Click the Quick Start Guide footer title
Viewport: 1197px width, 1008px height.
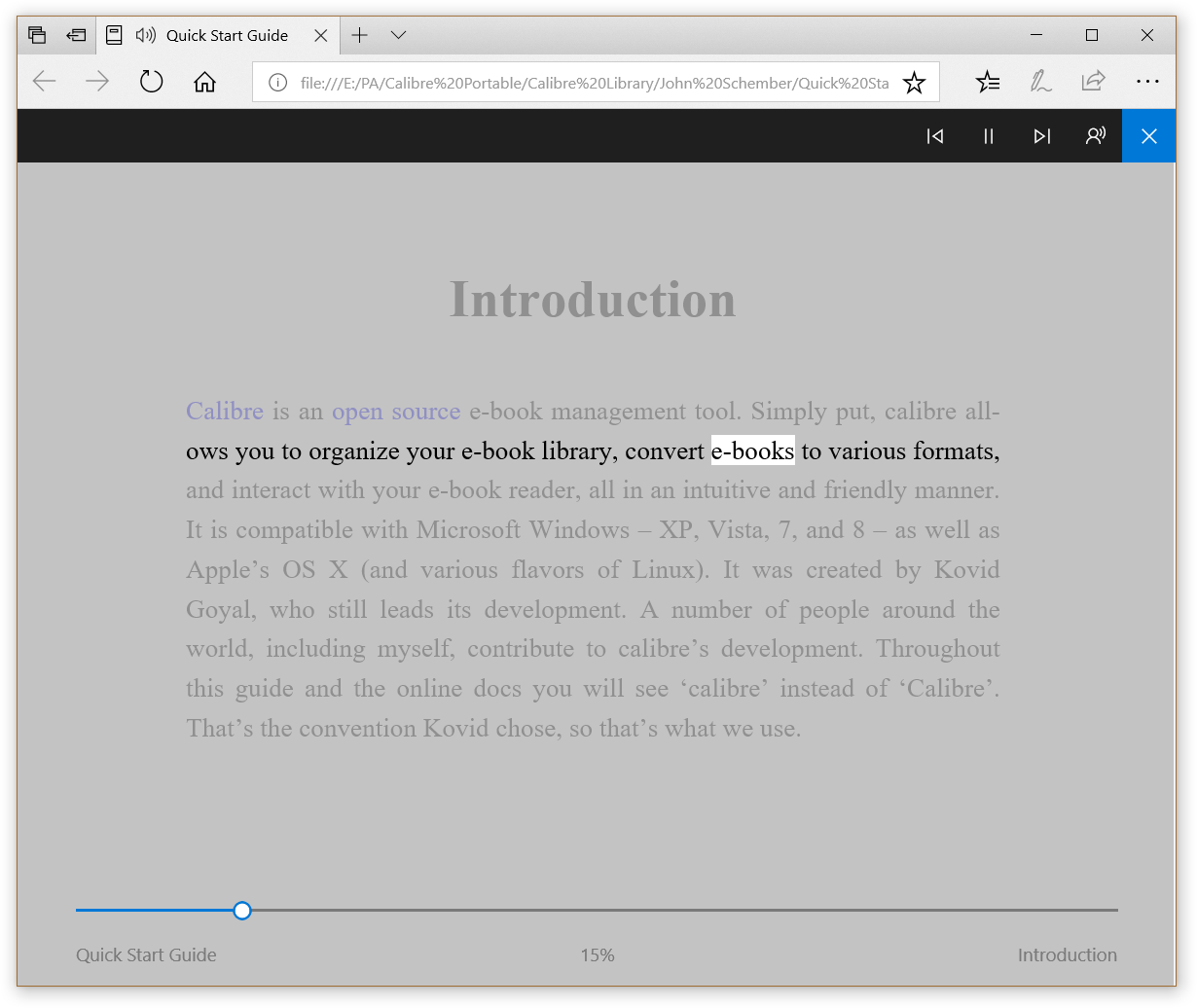click(146, 955)
